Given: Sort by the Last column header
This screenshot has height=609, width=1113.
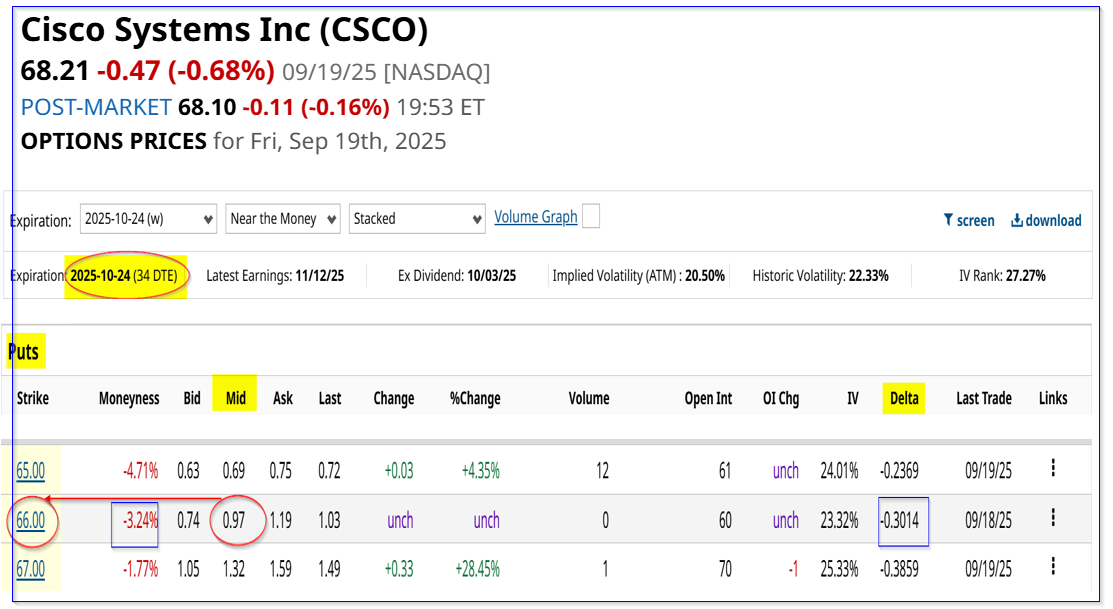Looking at the screenshot, I should click(x=329, y=398).
